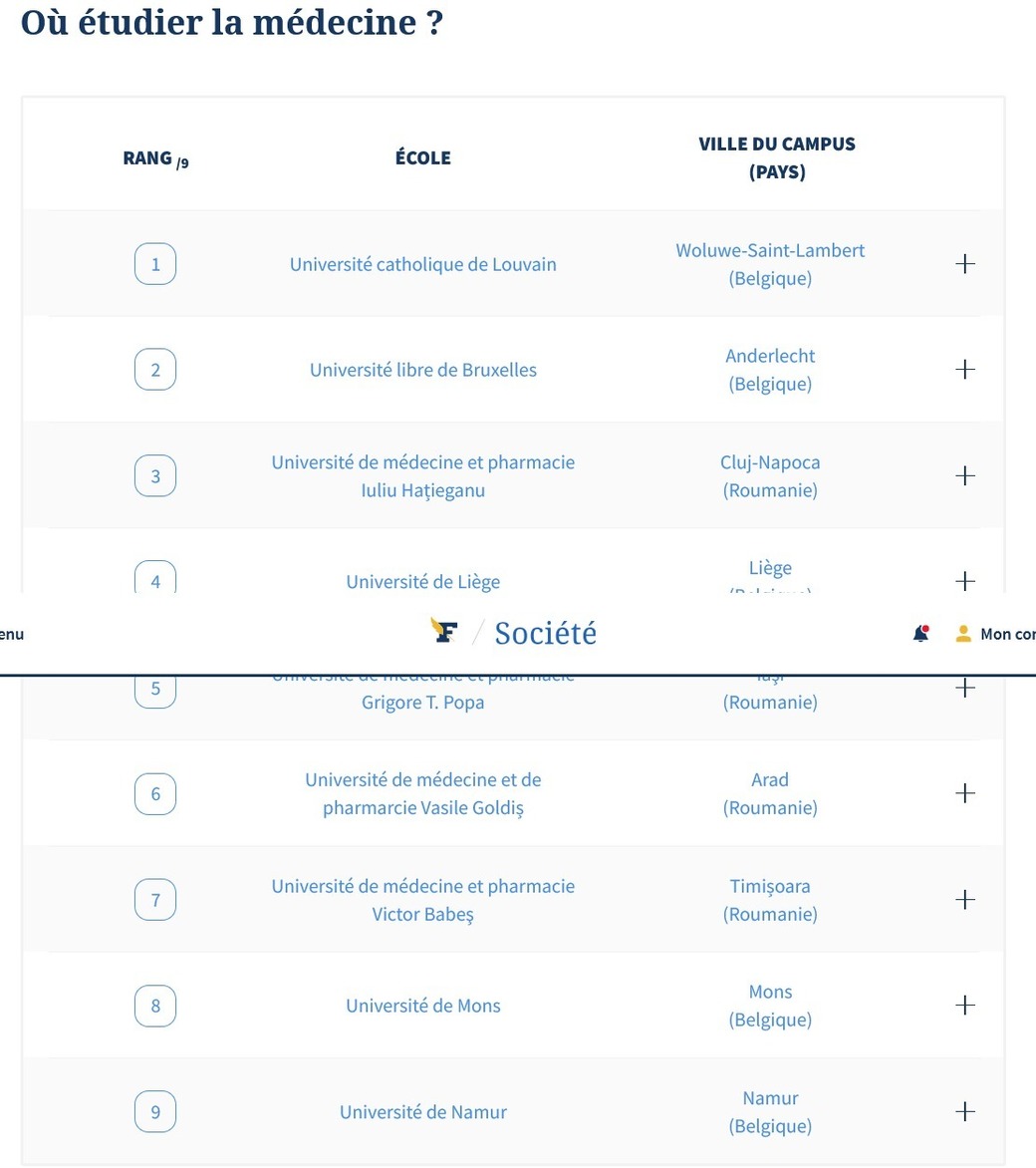Screen dimensions: 1036x1168
Task: Click the ÉCOLE column header
Action: coord(422,158)
